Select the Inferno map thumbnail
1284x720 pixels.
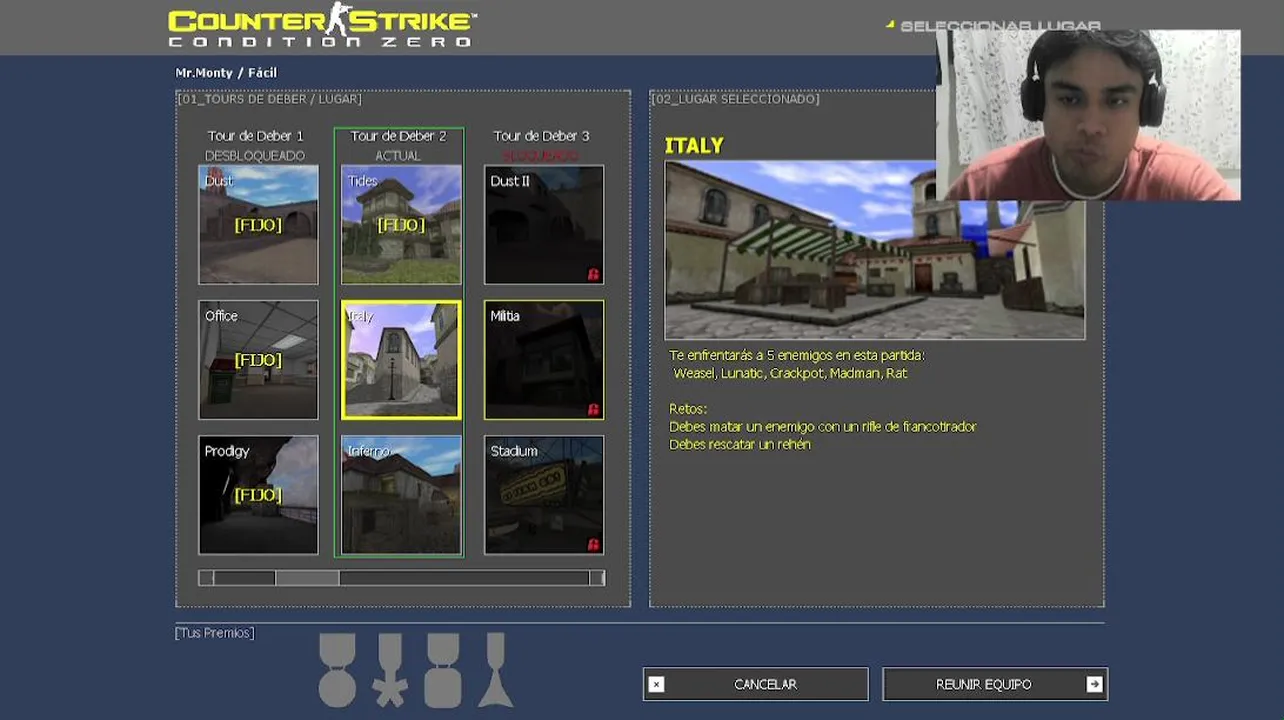(x=401, y=495)
